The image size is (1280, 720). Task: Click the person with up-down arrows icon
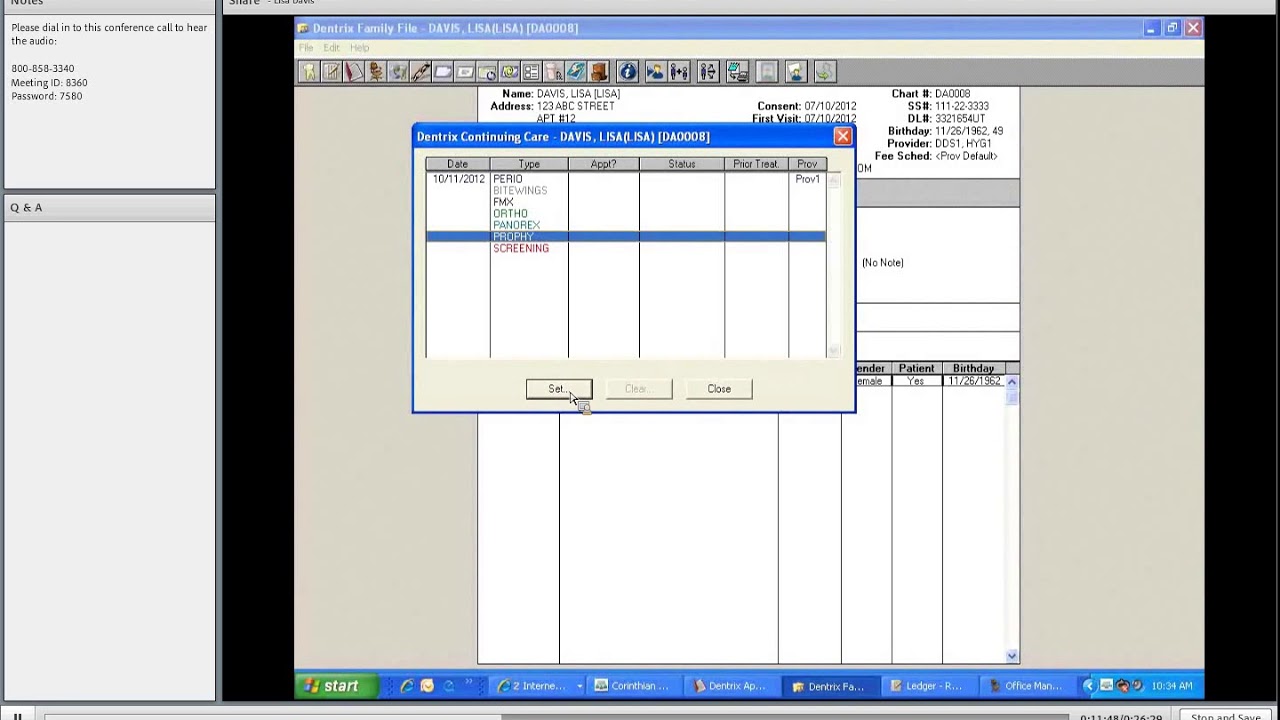708,72
